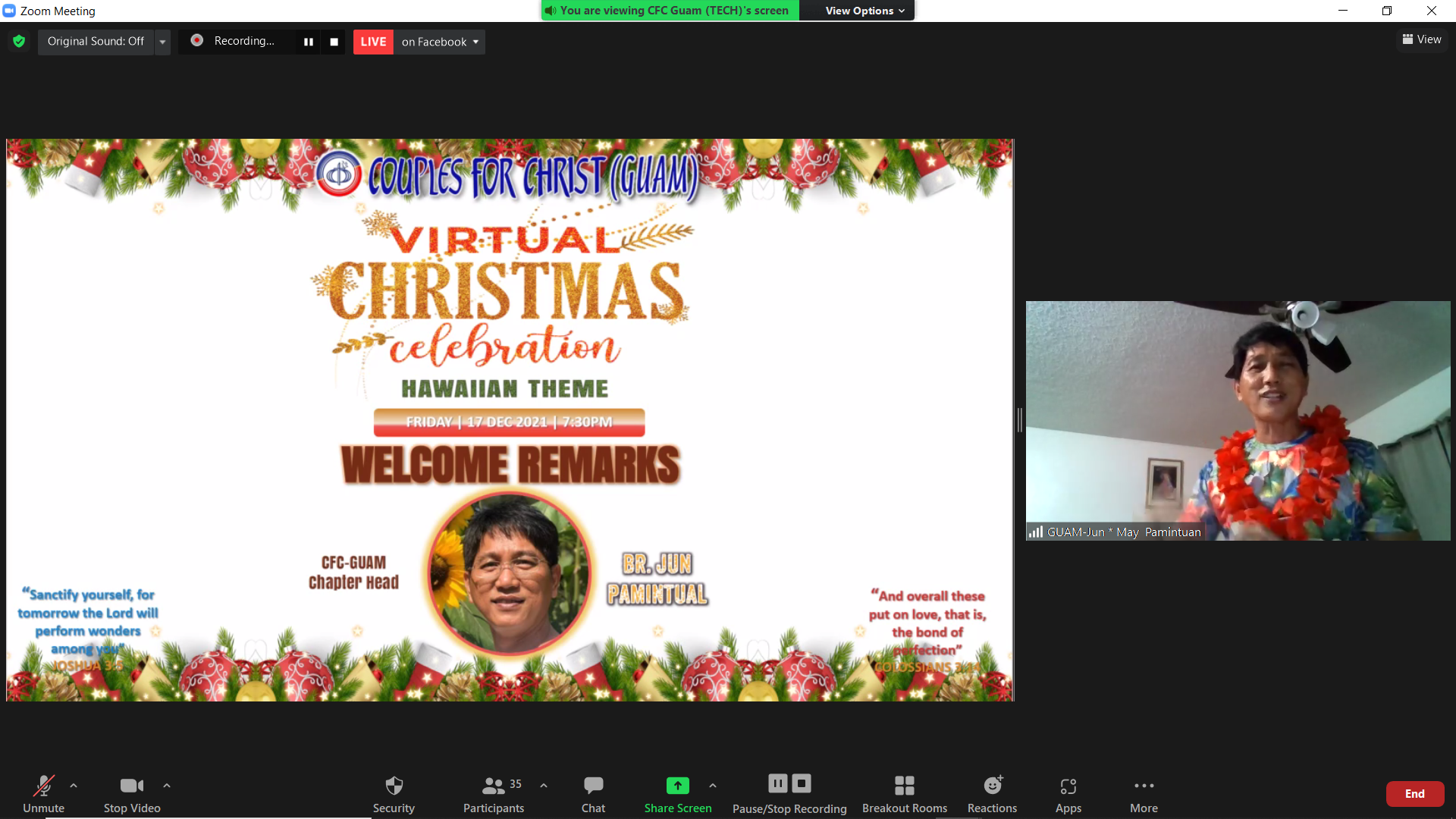Image resolution: width=1456 pixels, height=819 pixels.
Task: Unmute the microphone
Action: (x=43, y=794)
